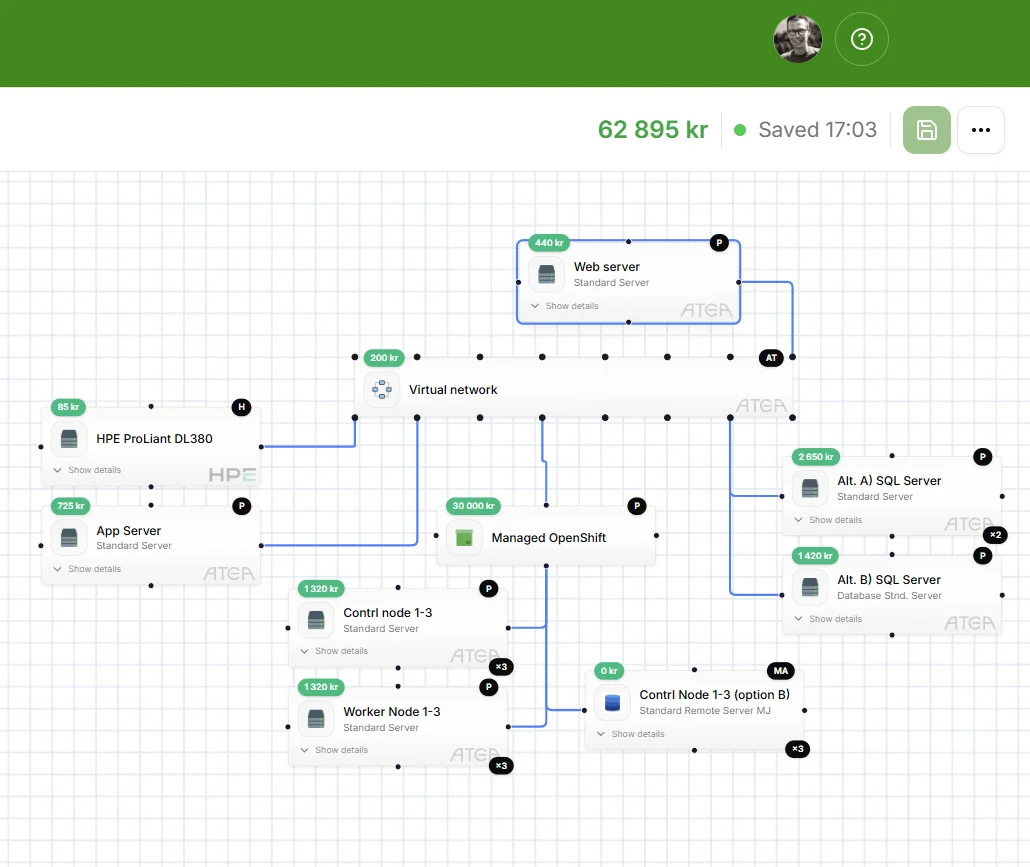
Task: Expand Show details on Alt. A) SQL Server
Action: click(x=828, y=520)
